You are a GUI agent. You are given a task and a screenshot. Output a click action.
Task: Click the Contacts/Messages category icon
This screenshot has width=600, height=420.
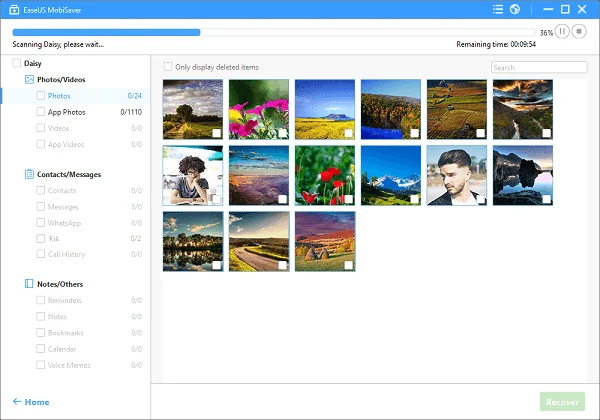coord(29,174)
